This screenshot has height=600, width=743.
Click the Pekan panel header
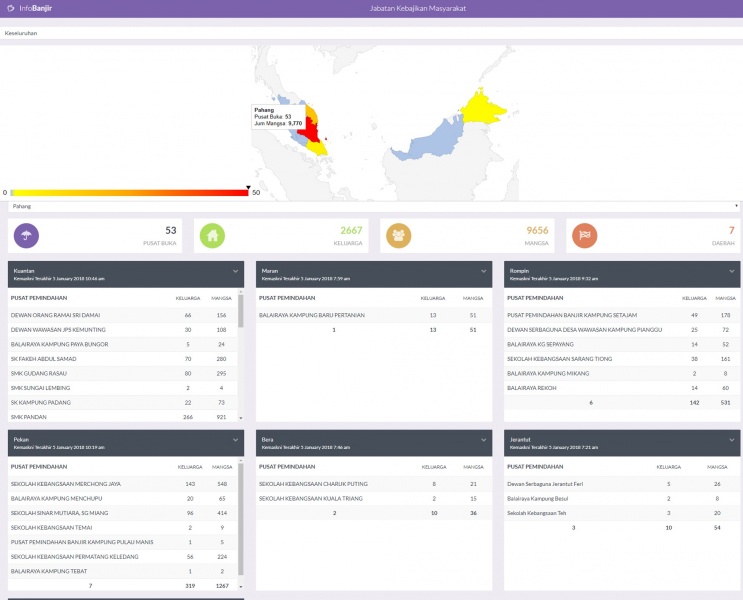click(126, 443)
